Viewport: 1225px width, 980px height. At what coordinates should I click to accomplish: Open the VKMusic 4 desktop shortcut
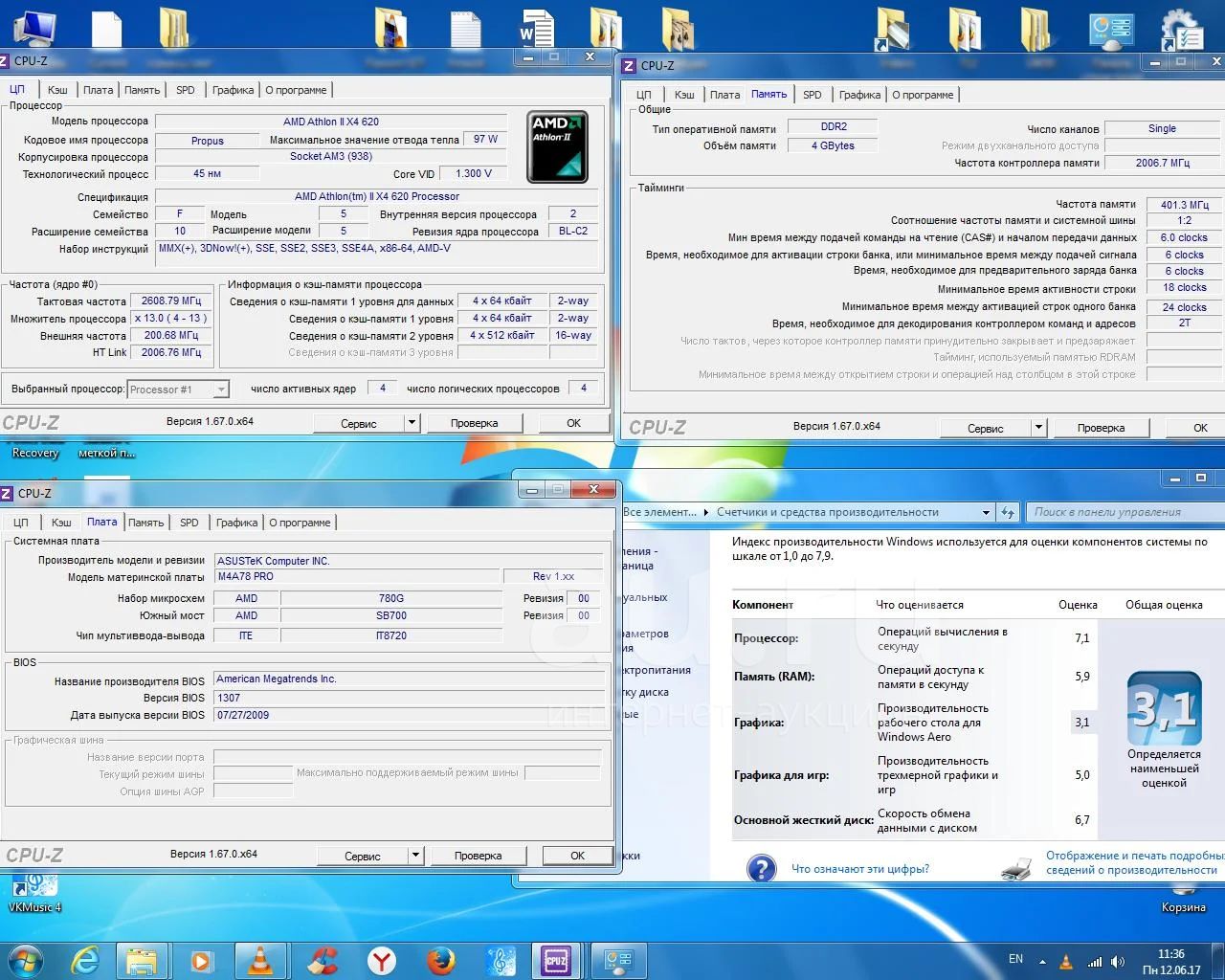34,892
